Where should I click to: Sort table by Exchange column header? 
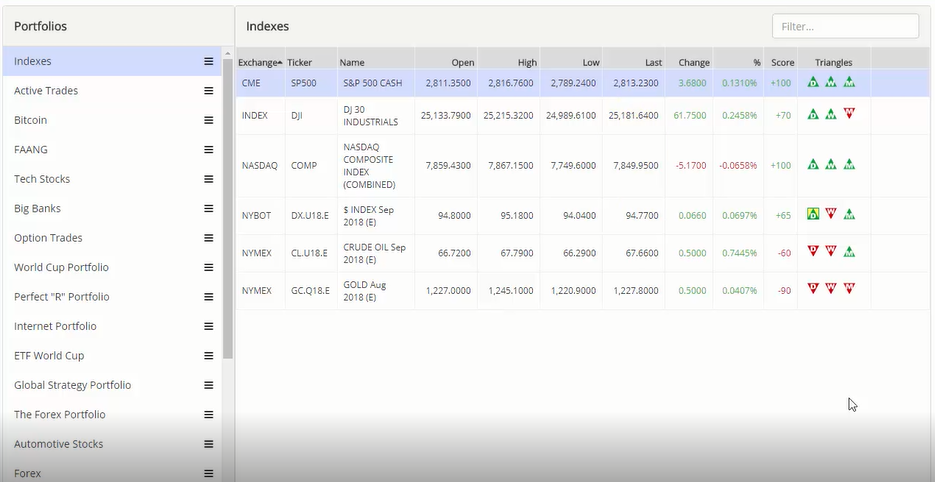(x=259, y=62)
